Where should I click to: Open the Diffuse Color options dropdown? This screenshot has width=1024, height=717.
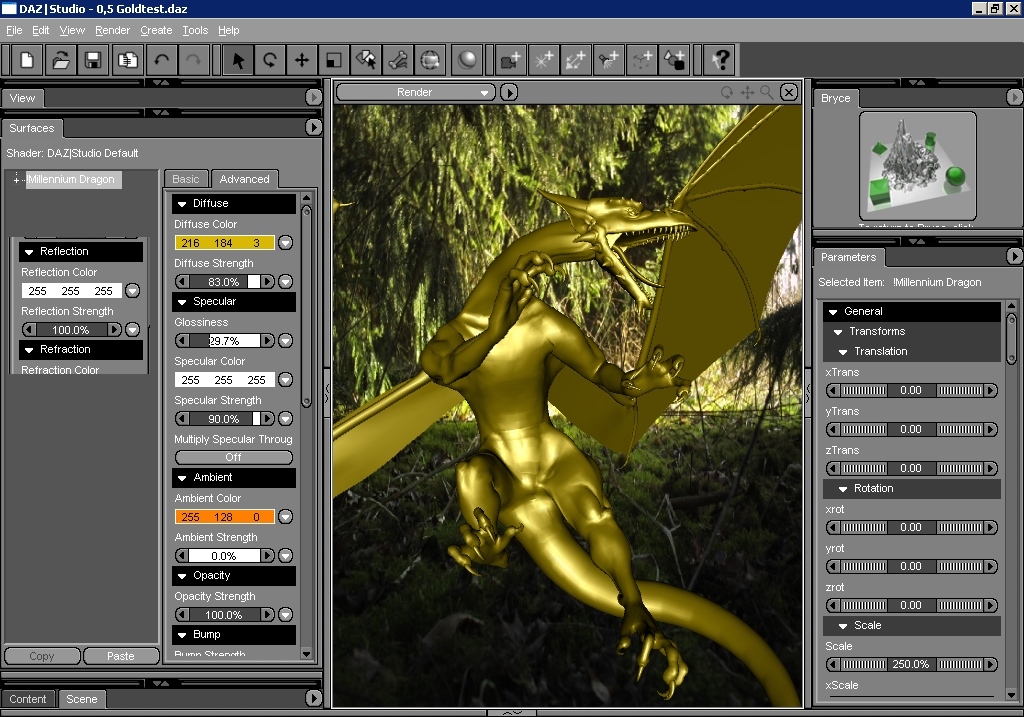[285, 243]
